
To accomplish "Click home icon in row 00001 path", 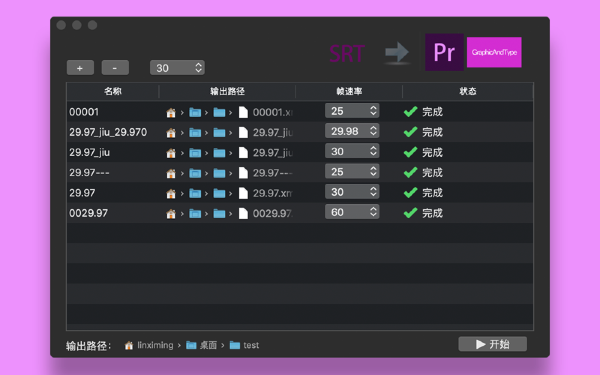I will pyautogui.click(x=171, y=112).
